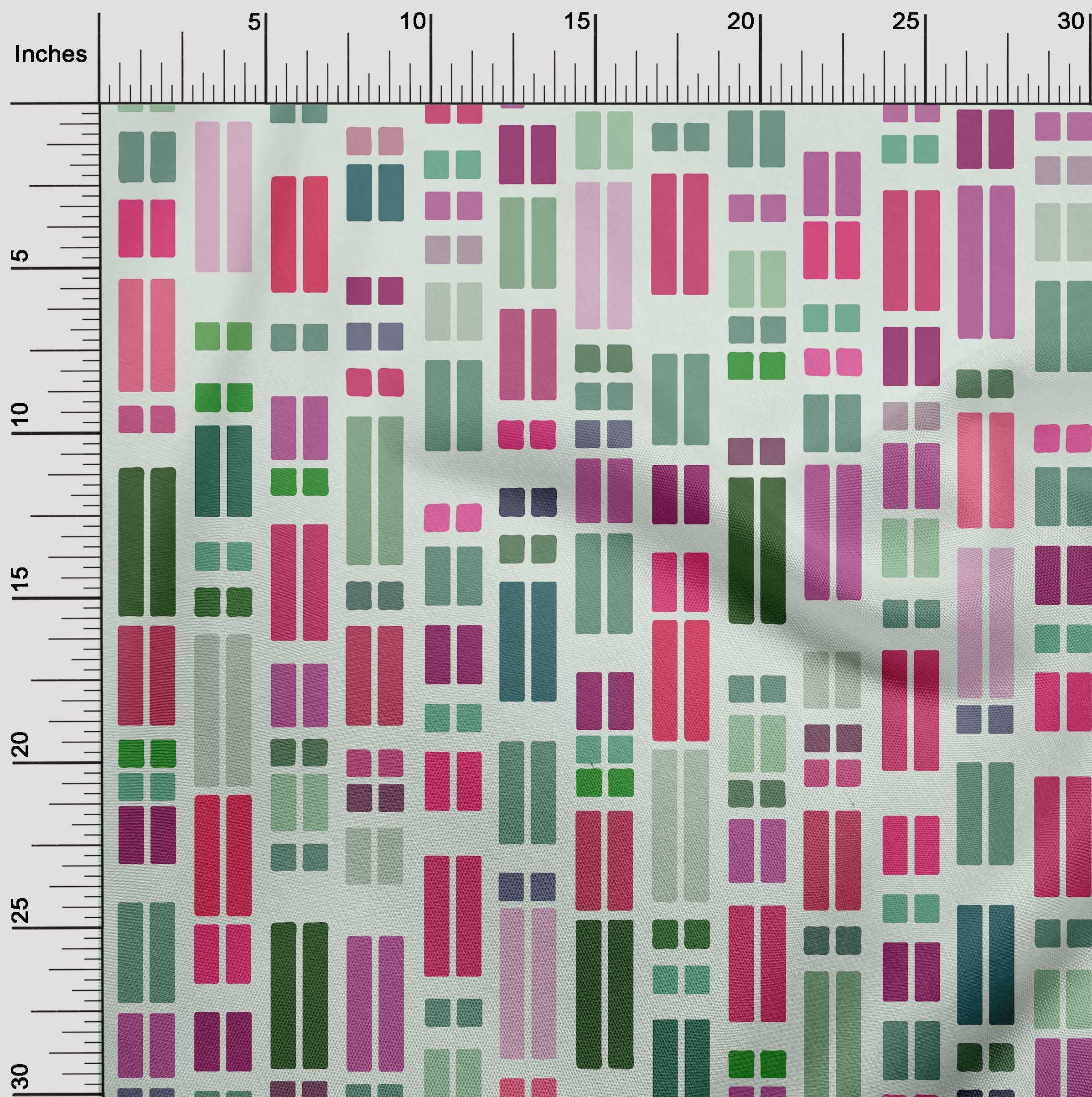Click the "5" mark on the left ruler
This screenshot has width=1092, height=1097.
click(x=20, y=255)
